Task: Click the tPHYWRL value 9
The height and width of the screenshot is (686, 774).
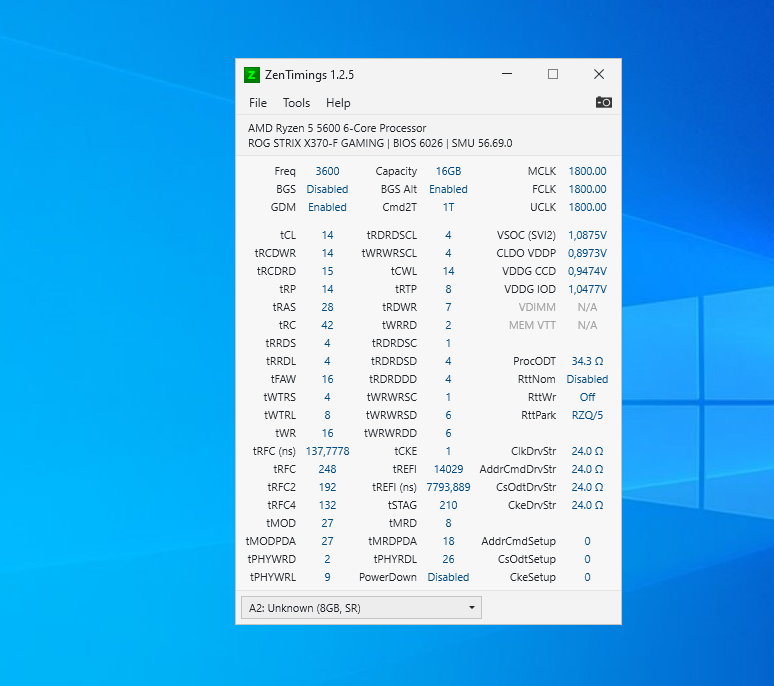Action: [327, 577]
